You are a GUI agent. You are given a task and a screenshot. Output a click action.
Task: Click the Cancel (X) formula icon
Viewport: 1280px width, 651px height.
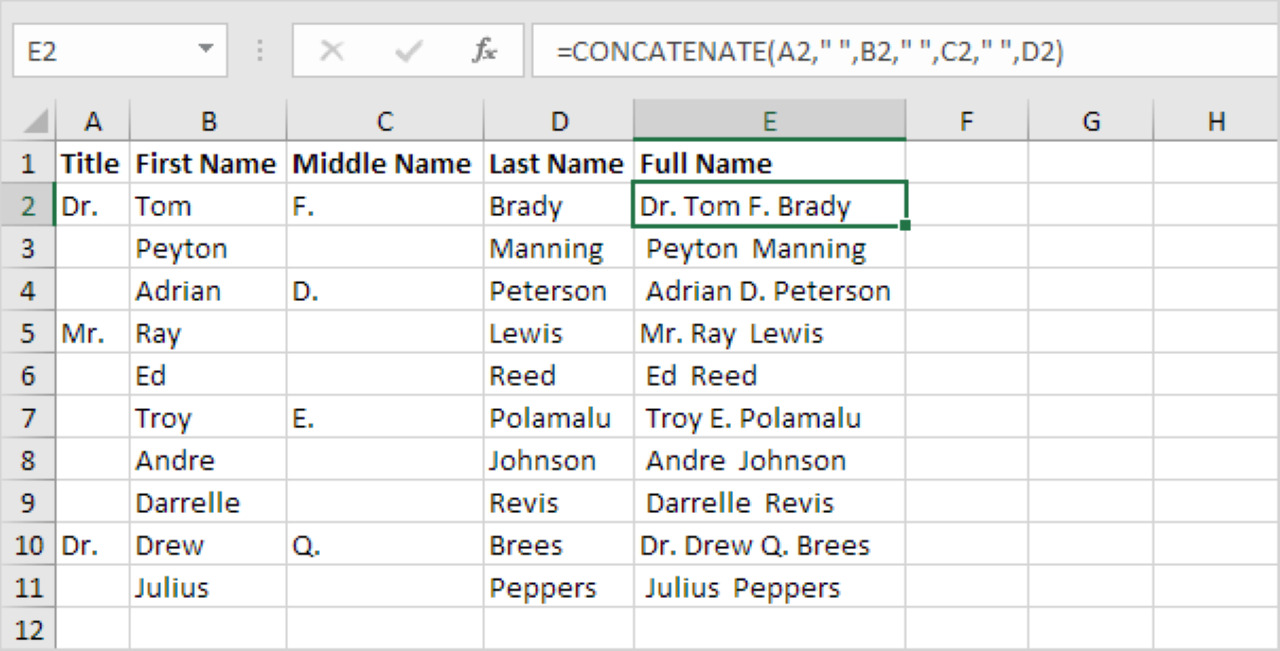332,51
